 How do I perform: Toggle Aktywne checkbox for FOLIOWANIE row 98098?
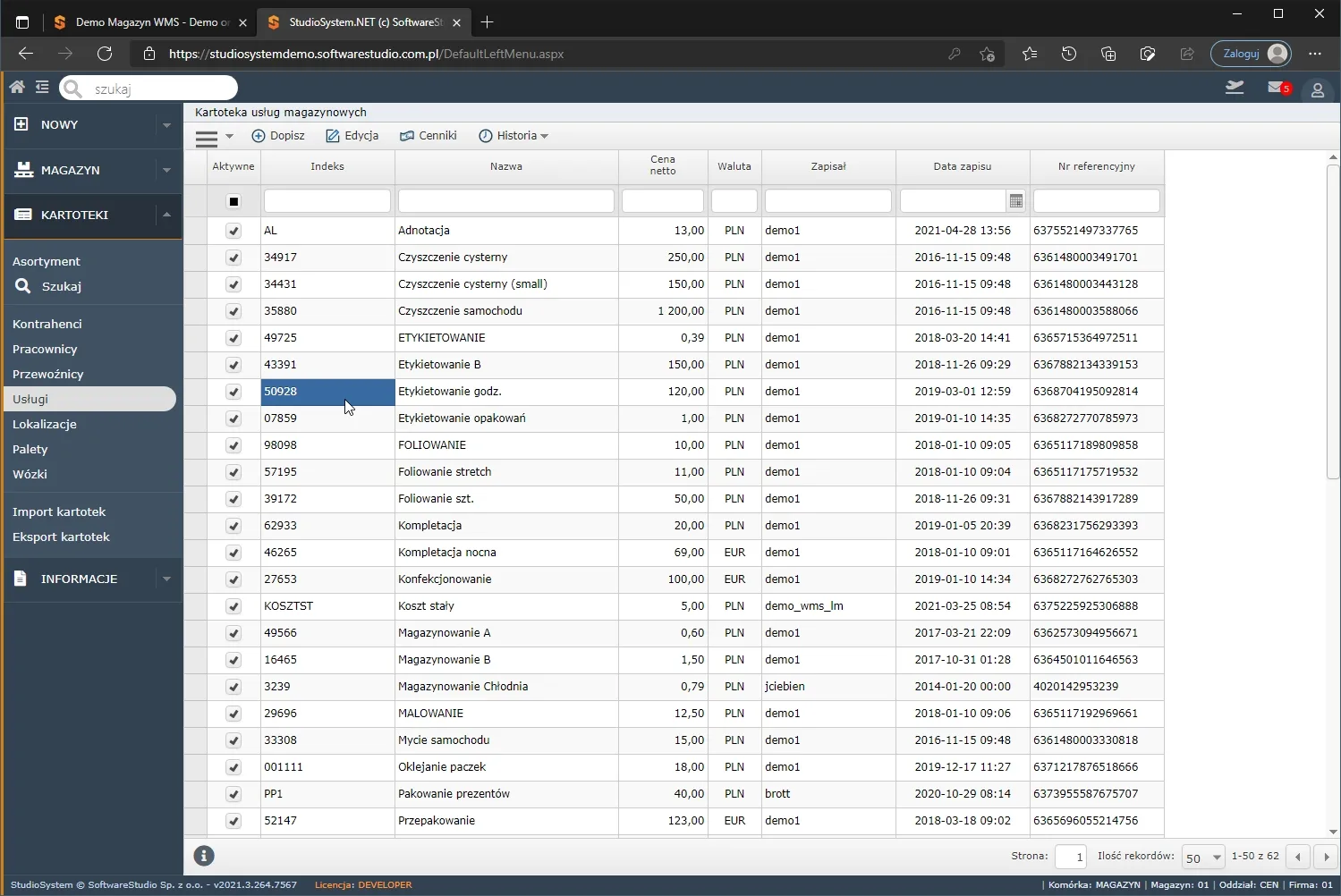pos(233,445)
